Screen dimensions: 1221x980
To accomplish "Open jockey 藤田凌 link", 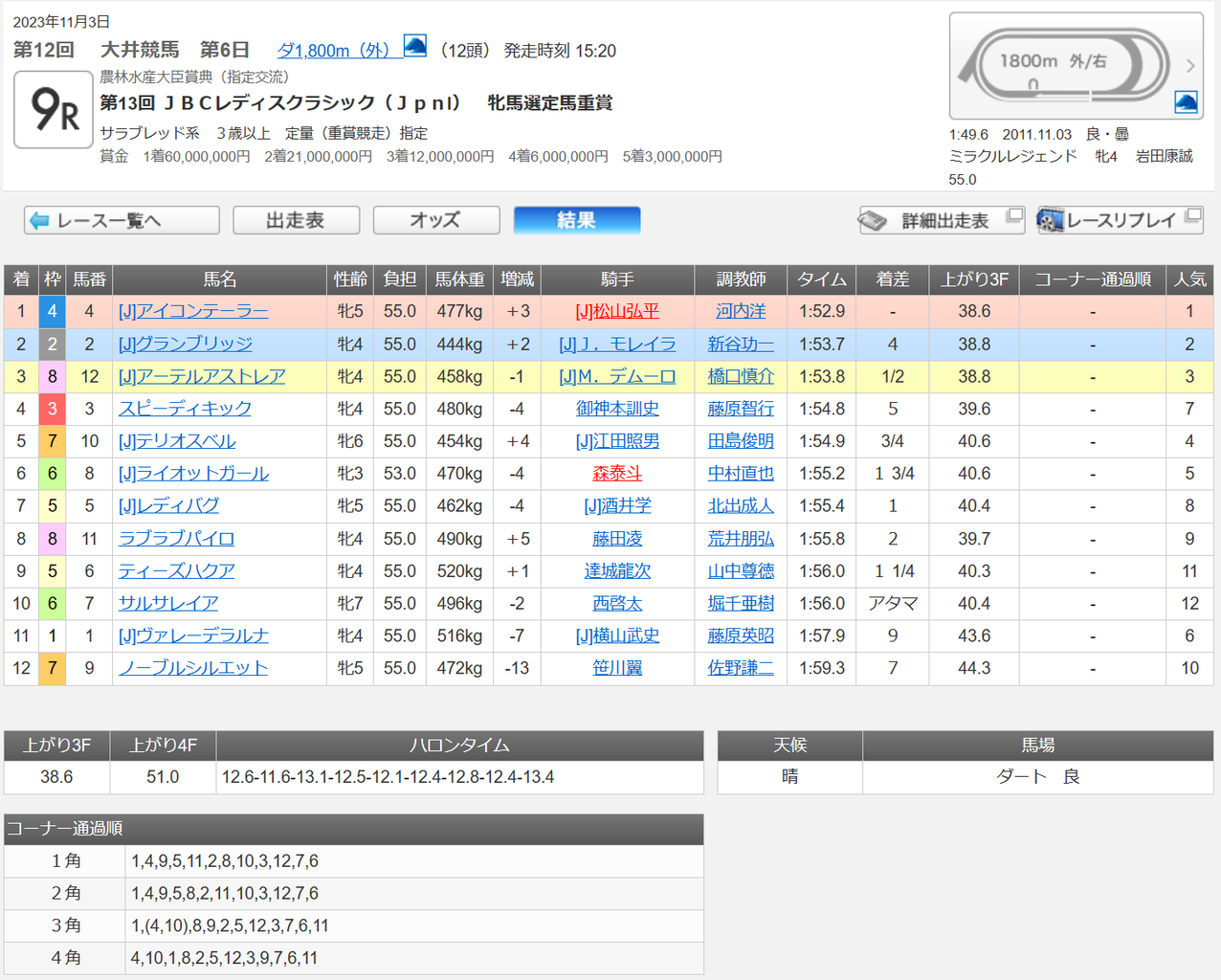I will click(617, 539).
